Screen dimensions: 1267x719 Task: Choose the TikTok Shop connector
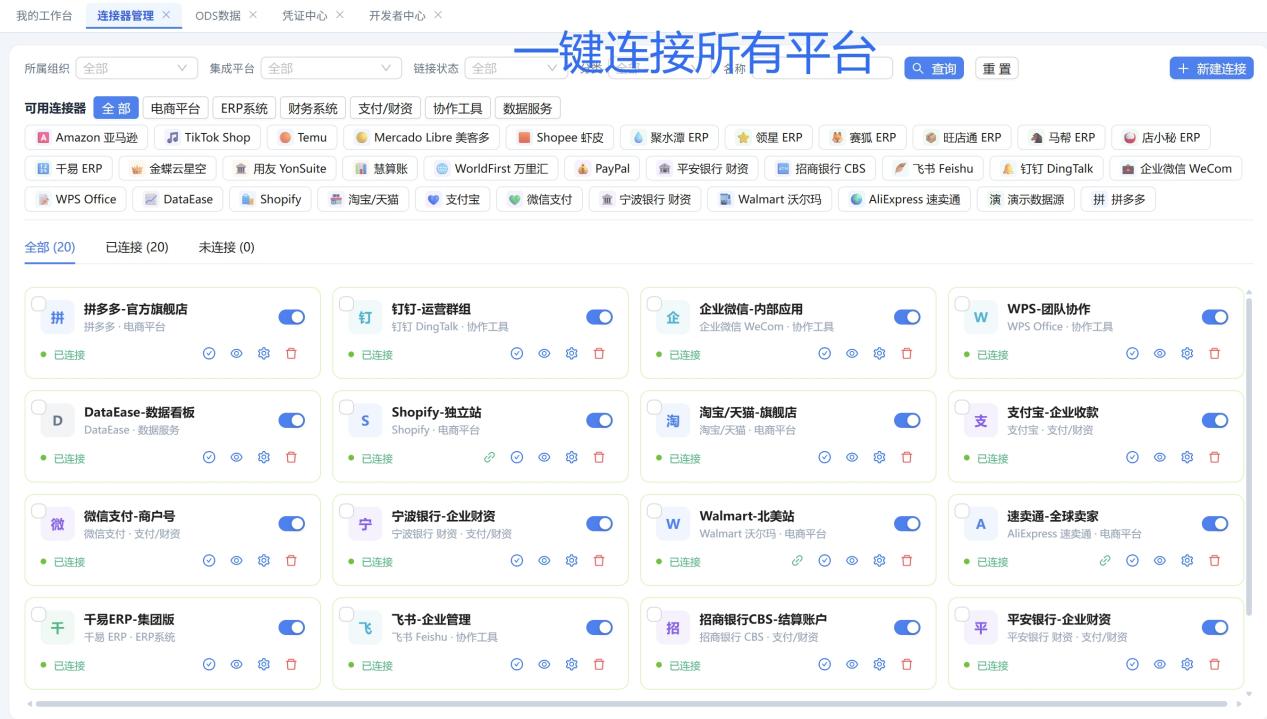click(x=208, y=137)
